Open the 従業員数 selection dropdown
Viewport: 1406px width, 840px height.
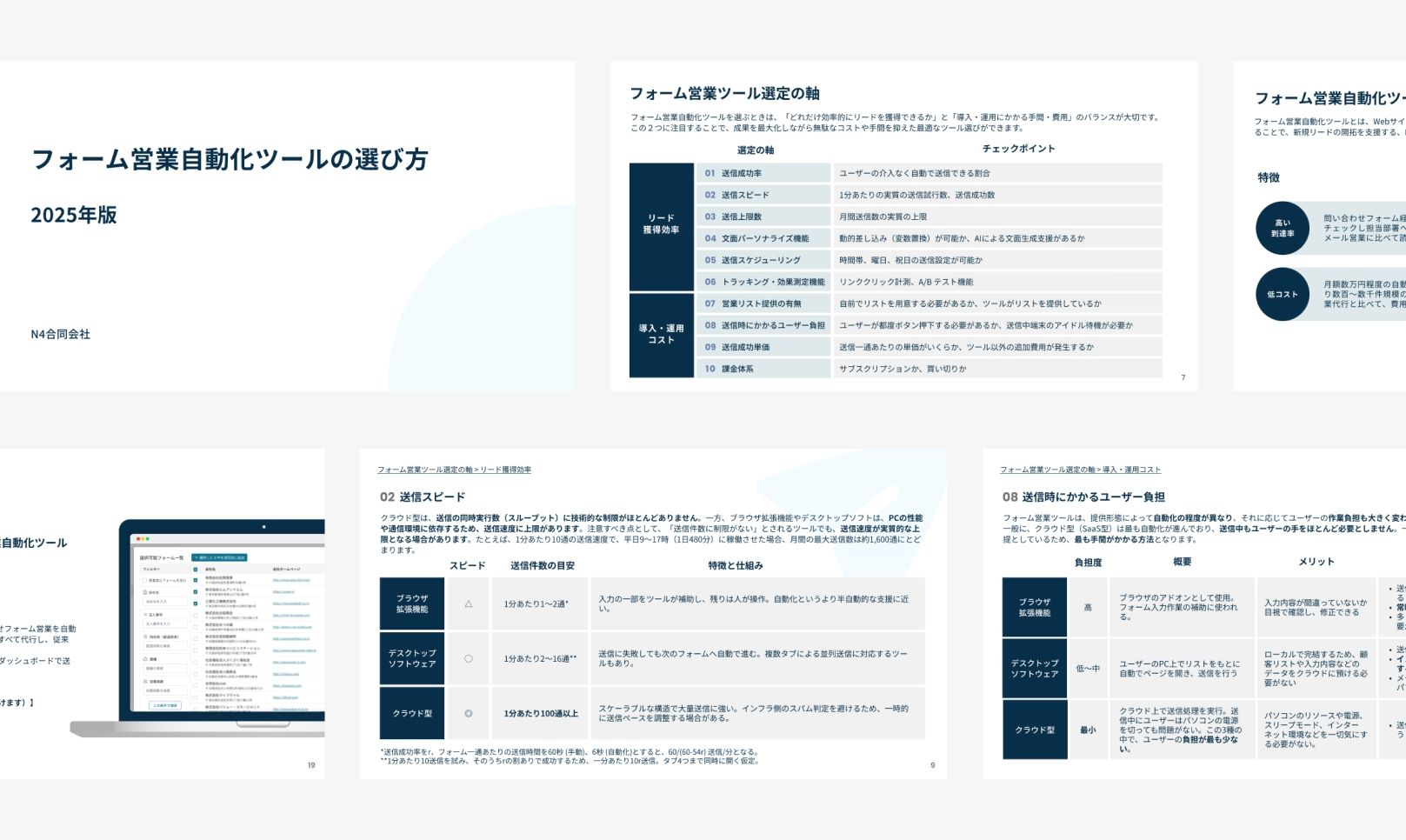click(x=164, y=690)
